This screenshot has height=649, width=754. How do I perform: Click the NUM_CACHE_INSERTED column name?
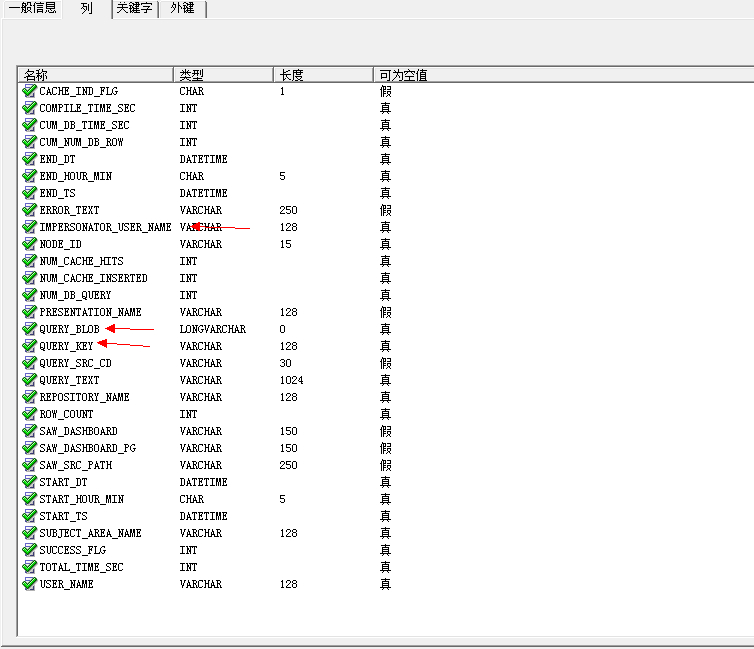pyautogui.click(x=93, y=278)
